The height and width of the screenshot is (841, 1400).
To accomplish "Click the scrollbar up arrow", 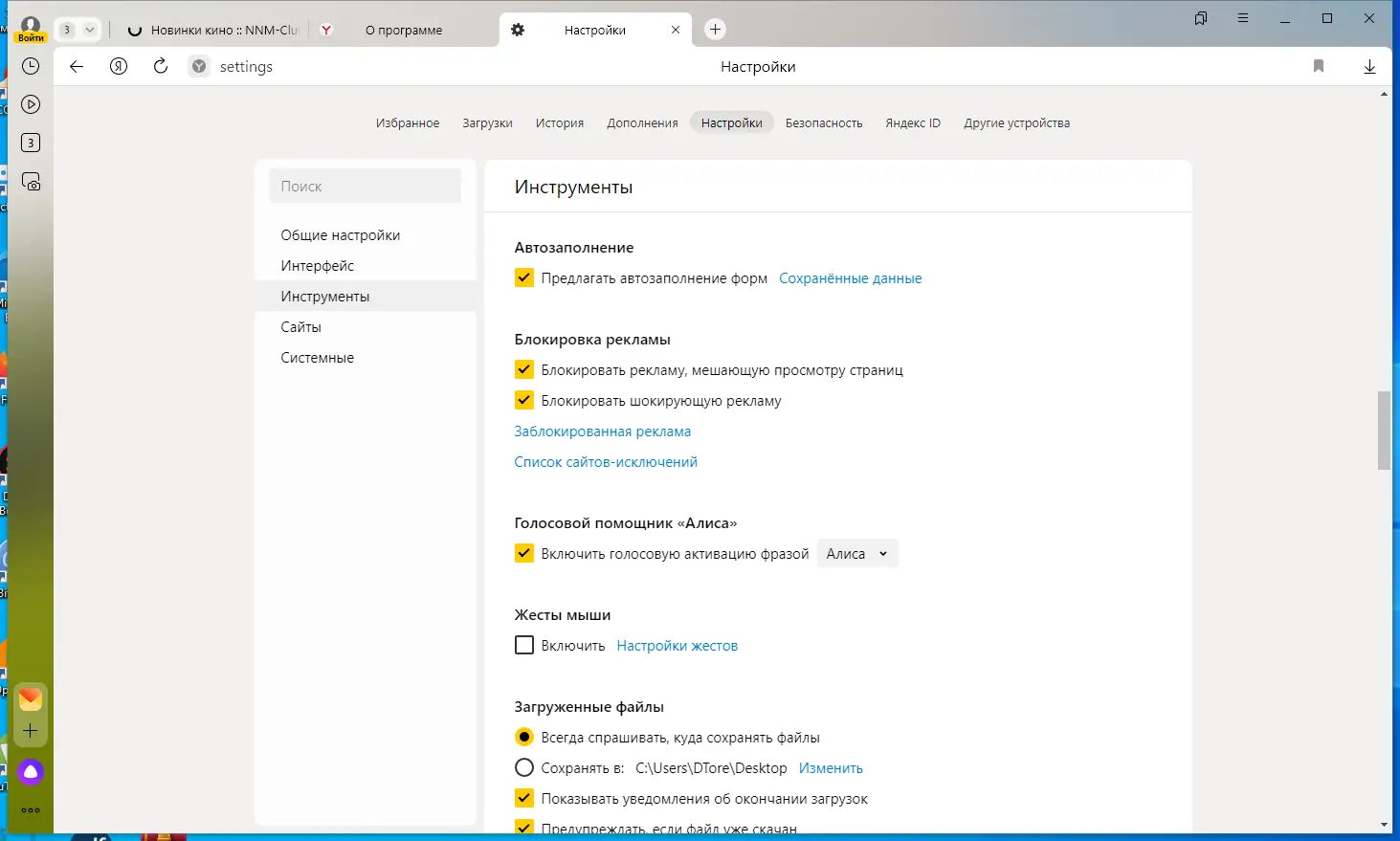I will click(1384, 95).
